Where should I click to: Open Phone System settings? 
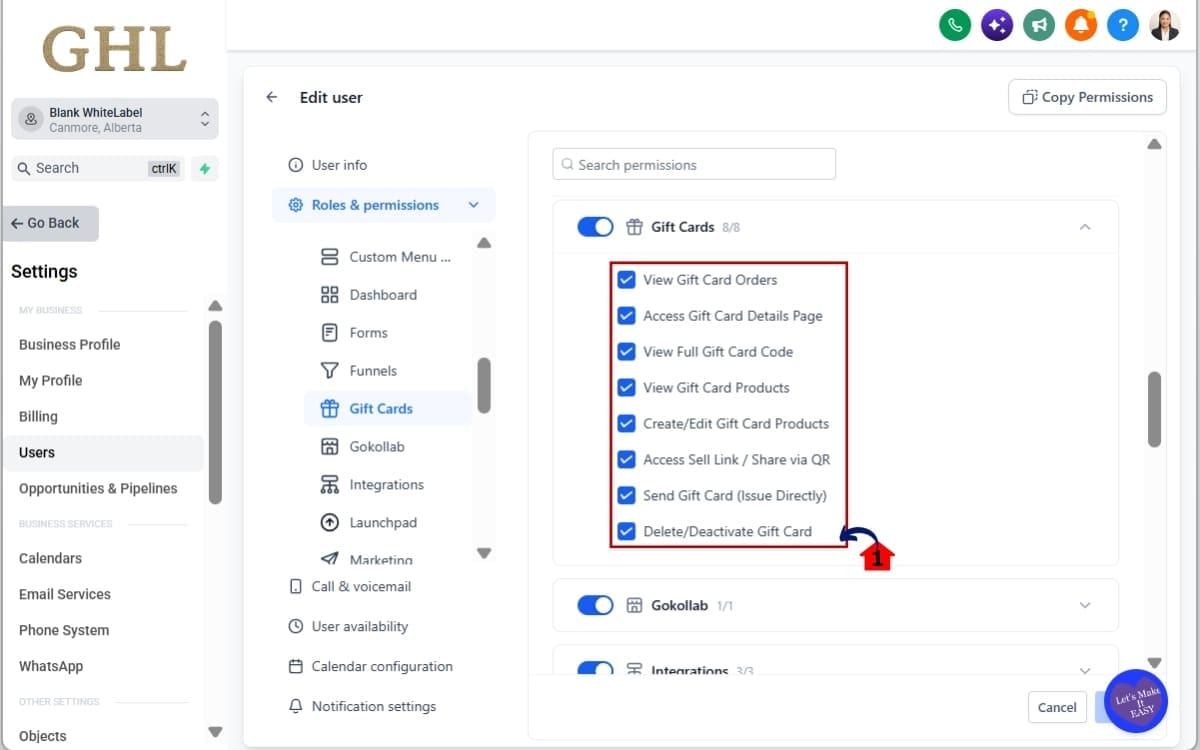pos(64,630)
